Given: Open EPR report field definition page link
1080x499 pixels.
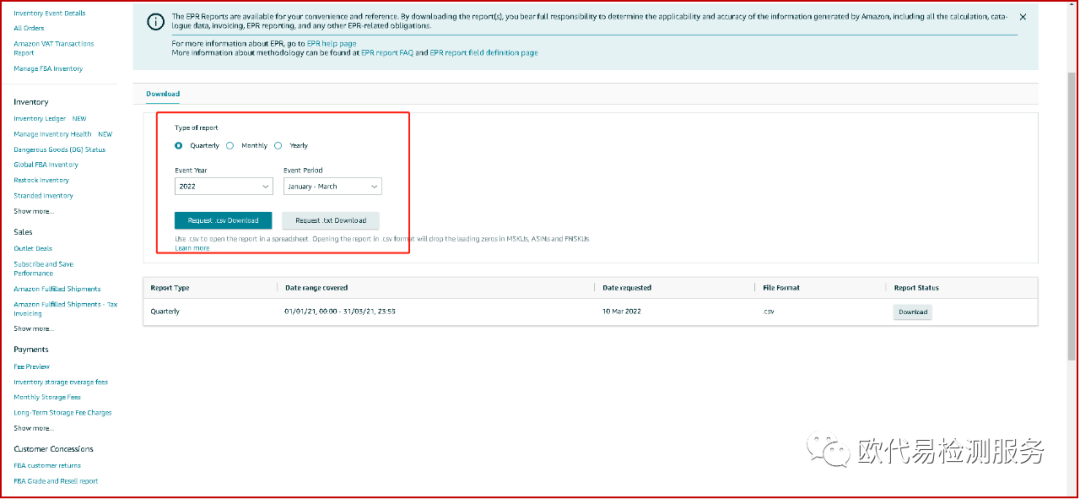Looking at the screenshot, I should tap(484, 52).
